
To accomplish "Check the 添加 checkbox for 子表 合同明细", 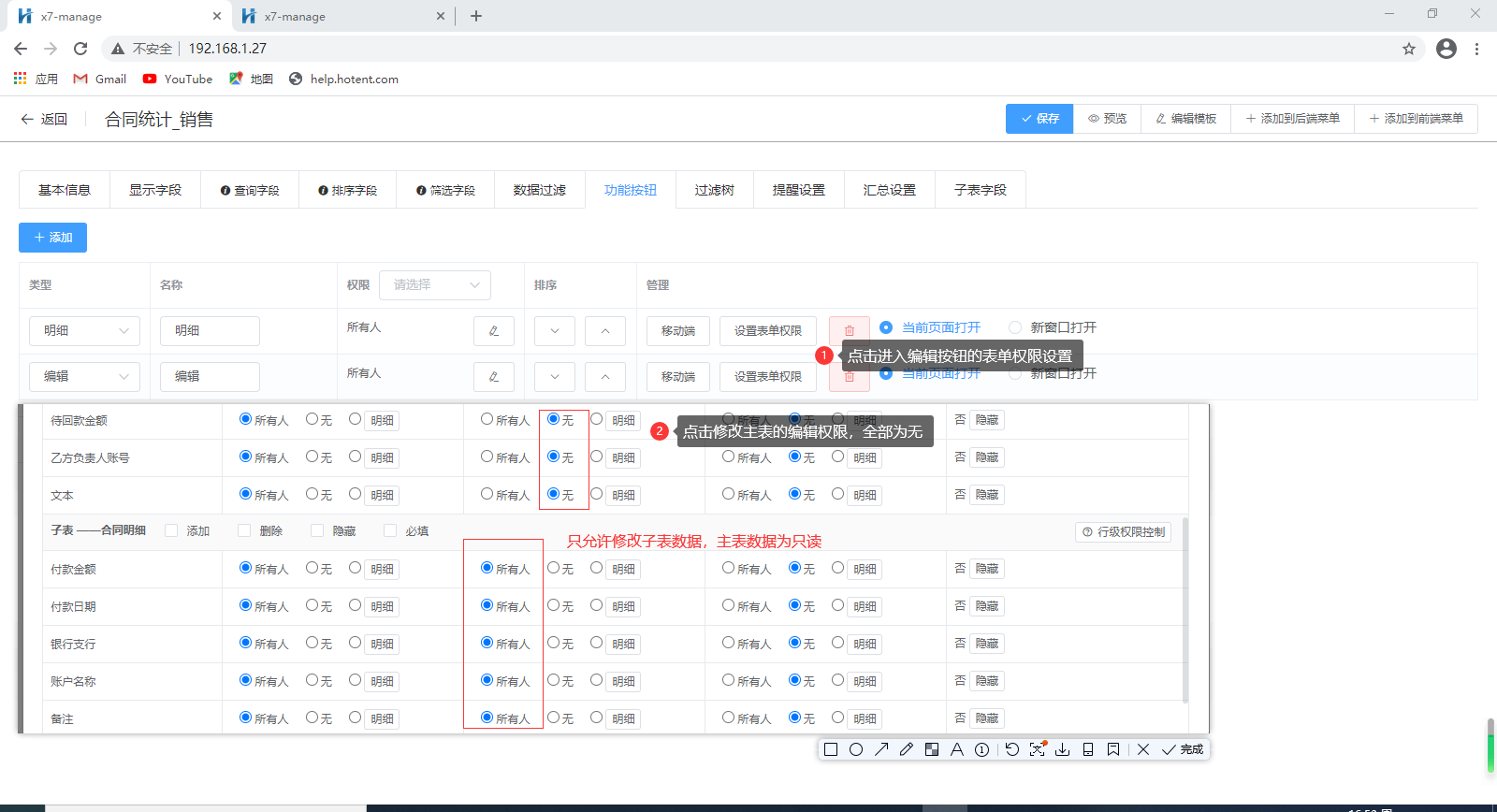I will 171,530.
